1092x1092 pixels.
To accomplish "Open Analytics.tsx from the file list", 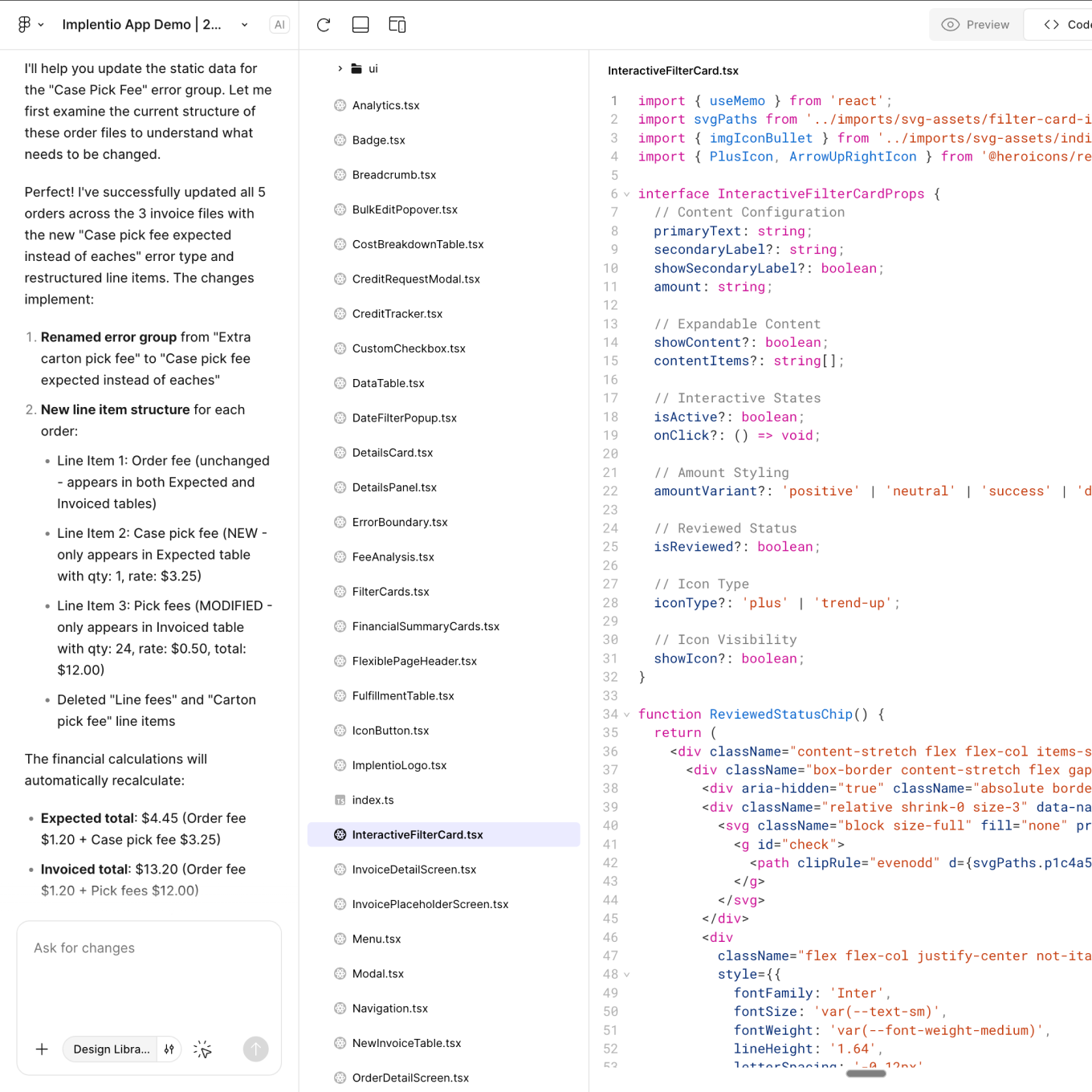I will pos(386,105).
